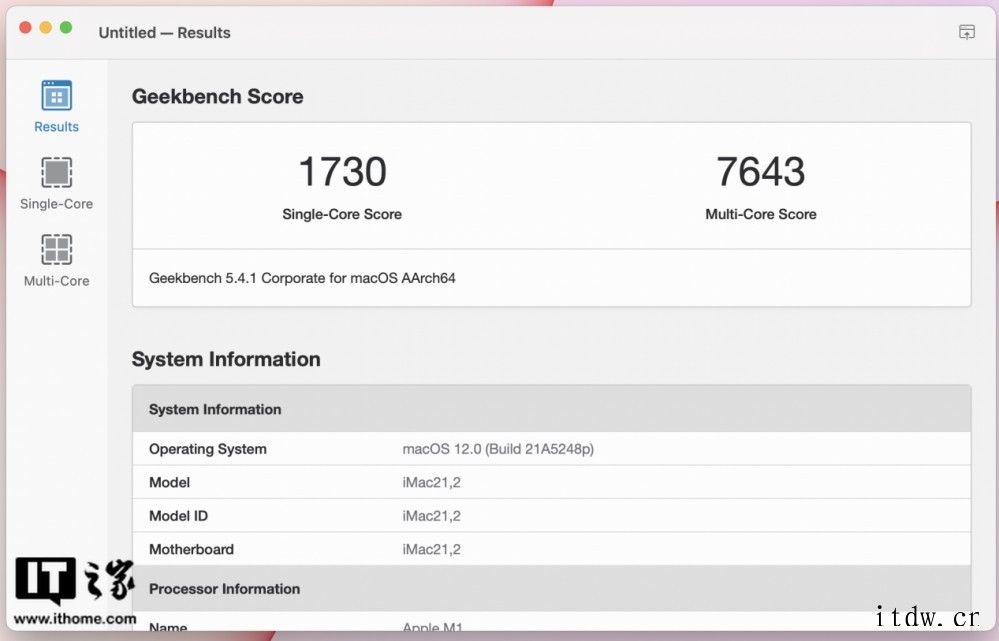This screenshot has width=999, height=641.
Task: Click the red close window button
Action: coord(25,27)
